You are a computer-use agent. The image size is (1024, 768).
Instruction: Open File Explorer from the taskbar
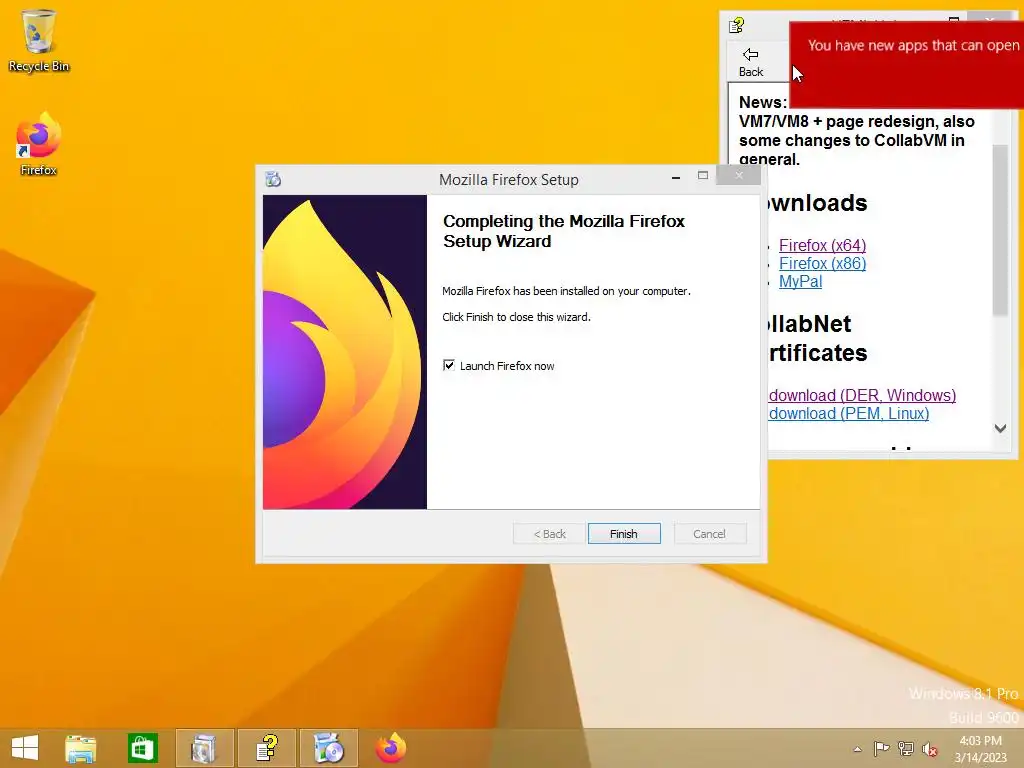click(81, 748)
